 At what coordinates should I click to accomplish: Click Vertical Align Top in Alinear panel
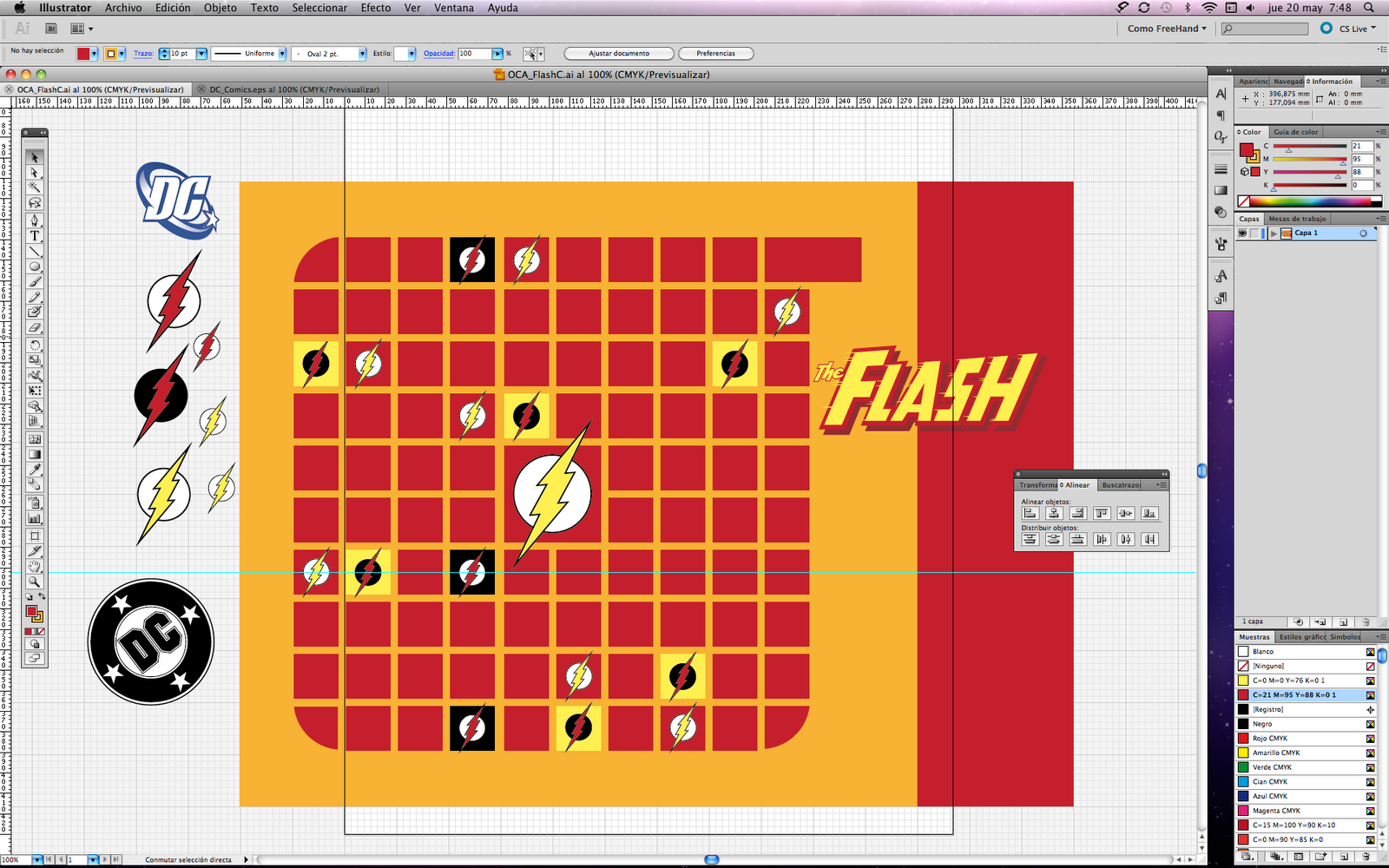click(1102, 513)
